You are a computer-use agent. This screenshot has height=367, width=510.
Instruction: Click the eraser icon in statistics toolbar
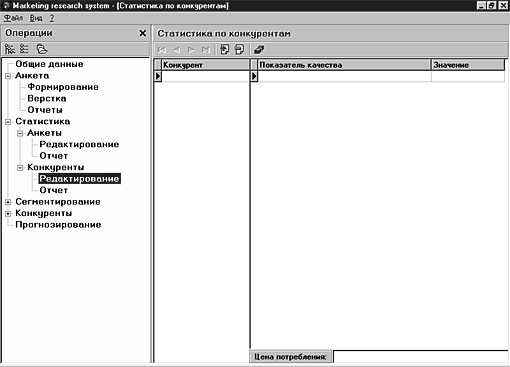[x=259, y=50]
